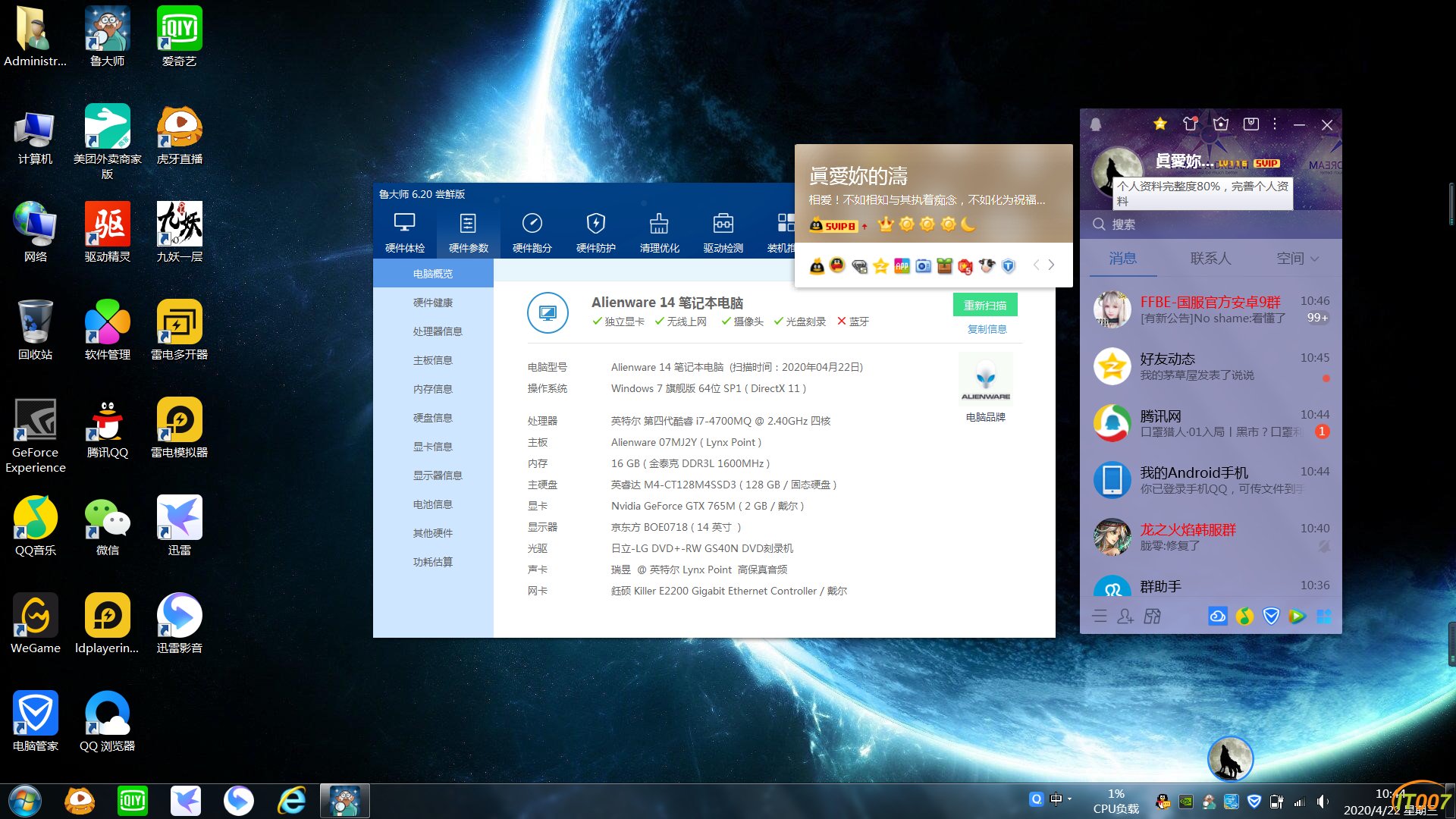Select 显卡信息 in the sidebar
This screenshot has height=819, width=1456.
point(433,447)
